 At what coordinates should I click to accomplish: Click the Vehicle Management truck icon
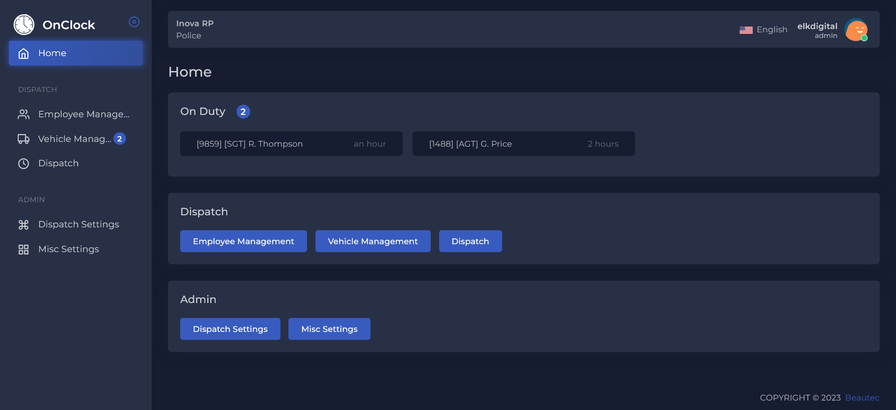23,139
